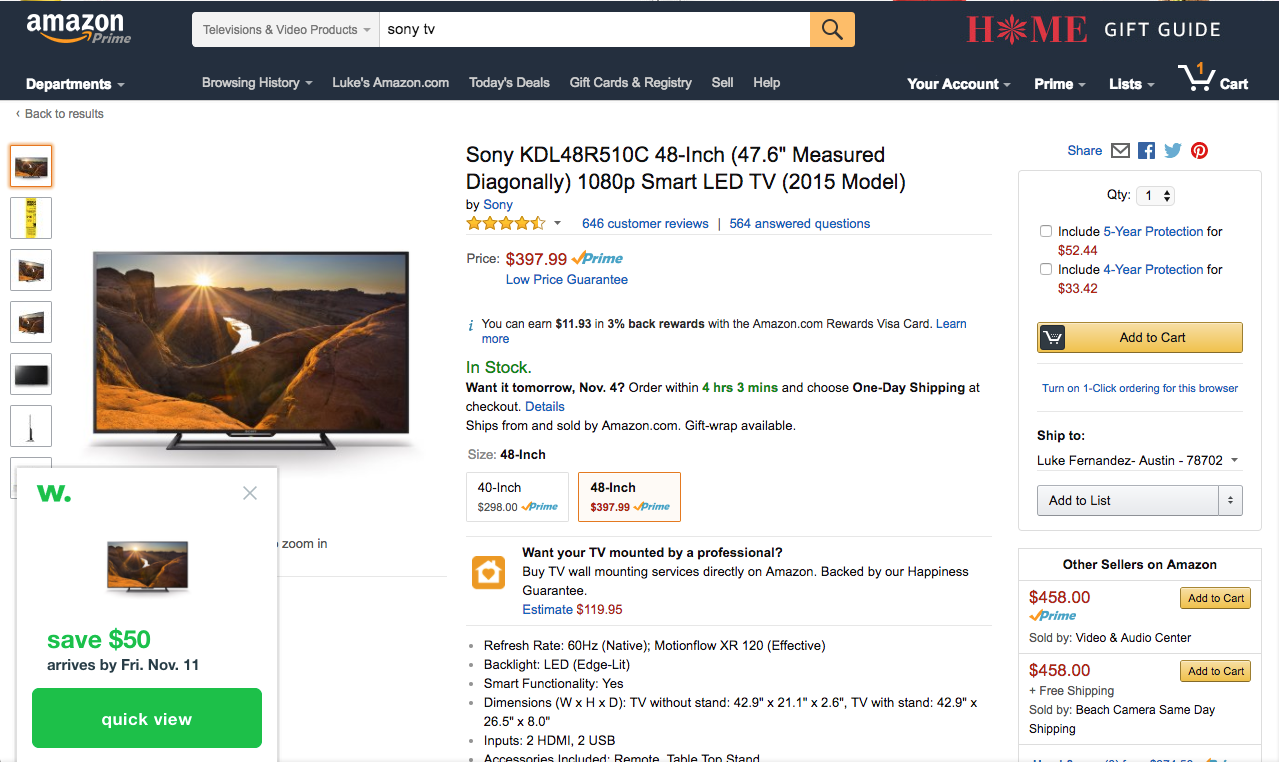The width and height of the screenshot is (1279, 762).
Task: Select the 40-Inch size option
Action: [517, 497]
